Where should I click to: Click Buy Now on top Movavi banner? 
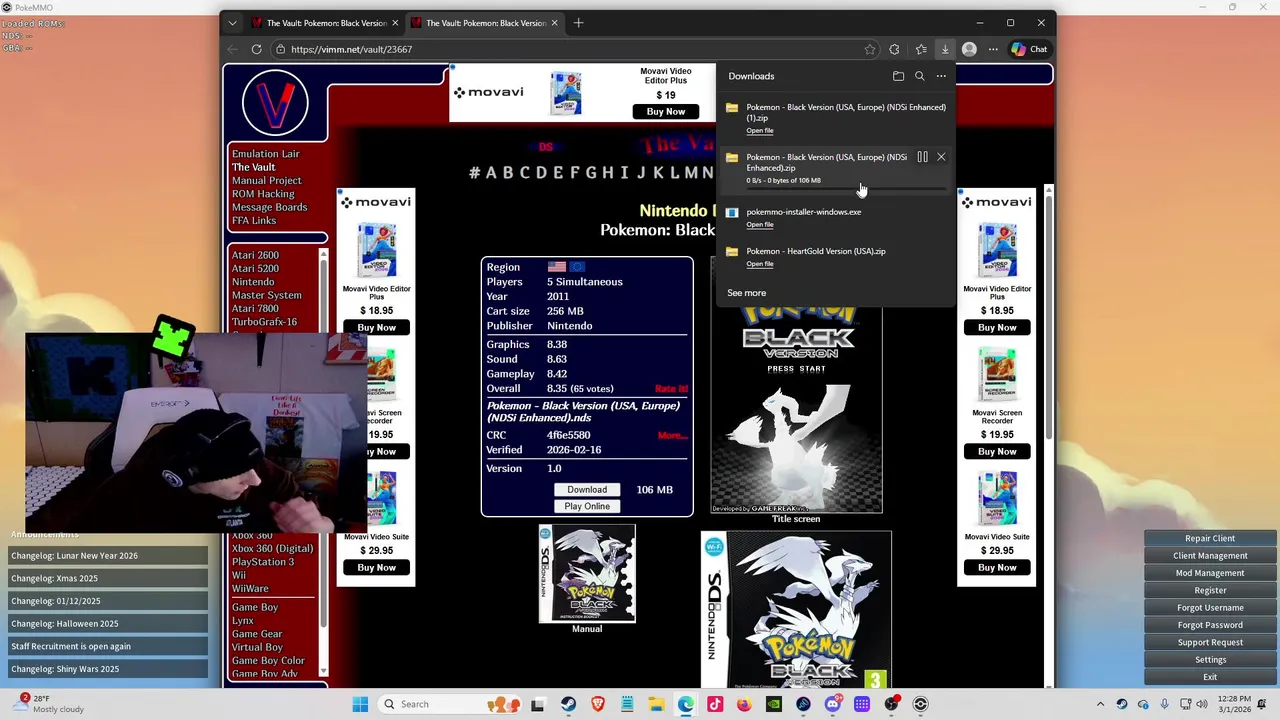666,112
